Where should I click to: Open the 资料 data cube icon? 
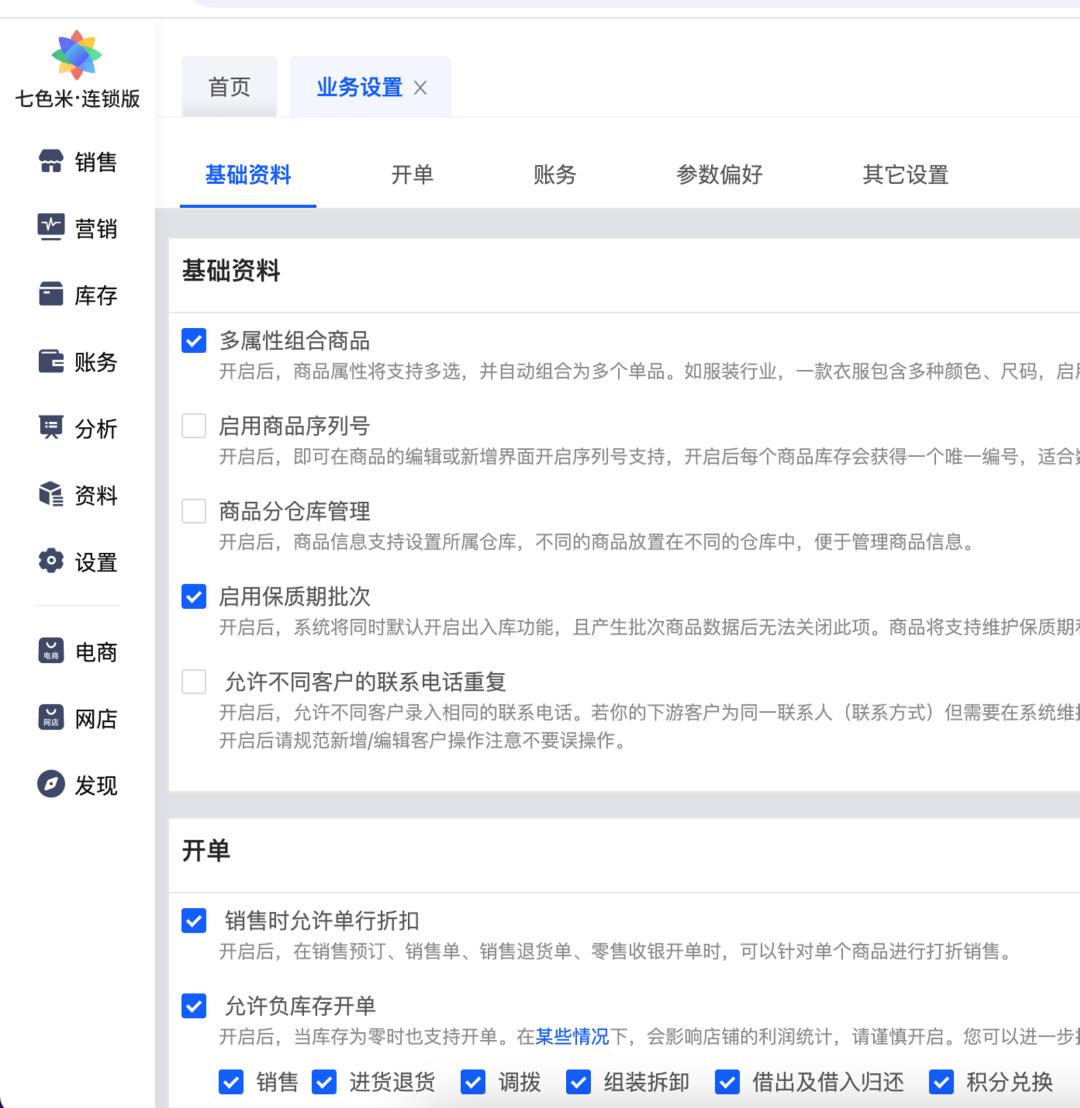point(51,495)
